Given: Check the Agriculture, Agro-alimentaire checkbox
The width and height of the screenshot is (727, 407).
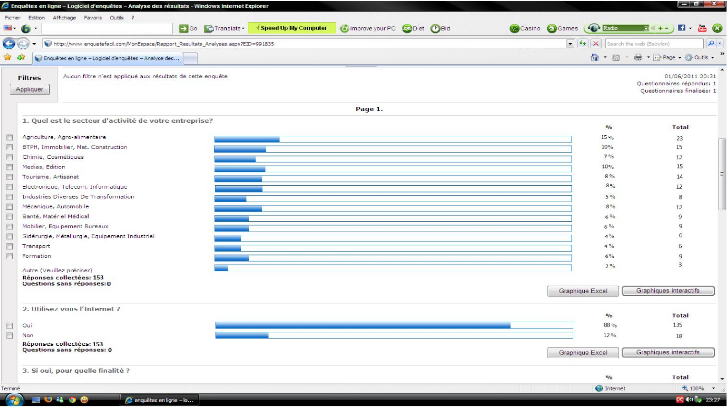Looking at the screenshot, I should (x=10, y=137).
